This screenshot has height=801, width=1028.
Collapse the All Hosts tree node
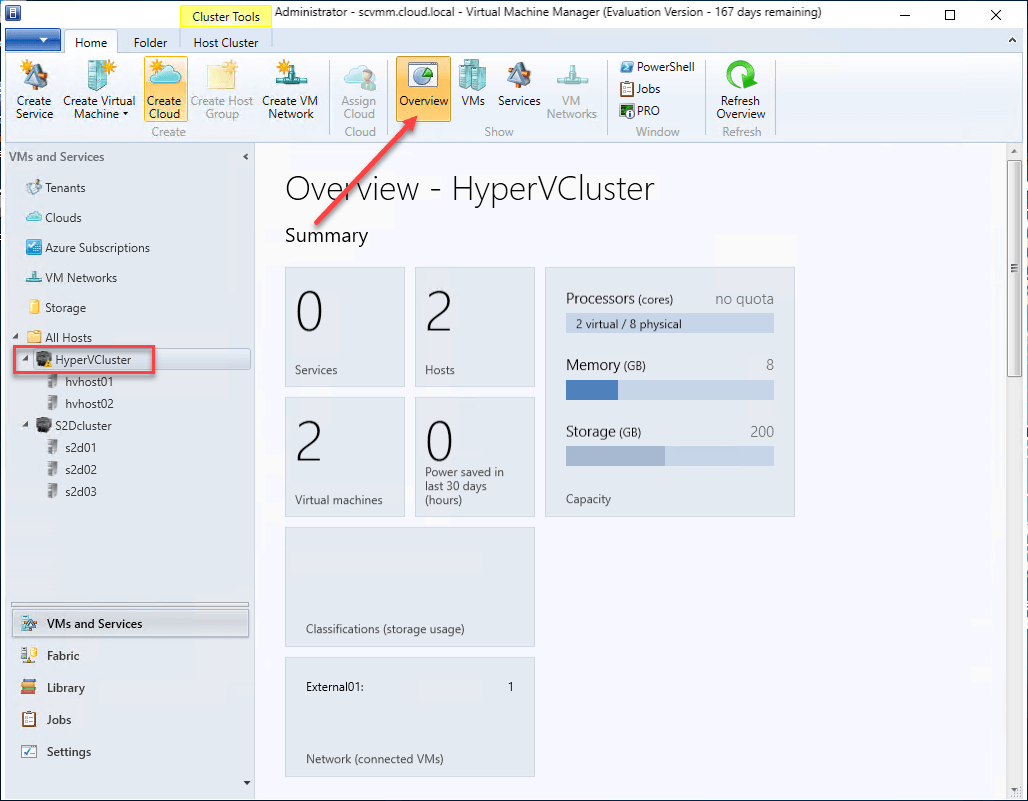point(16,337)
